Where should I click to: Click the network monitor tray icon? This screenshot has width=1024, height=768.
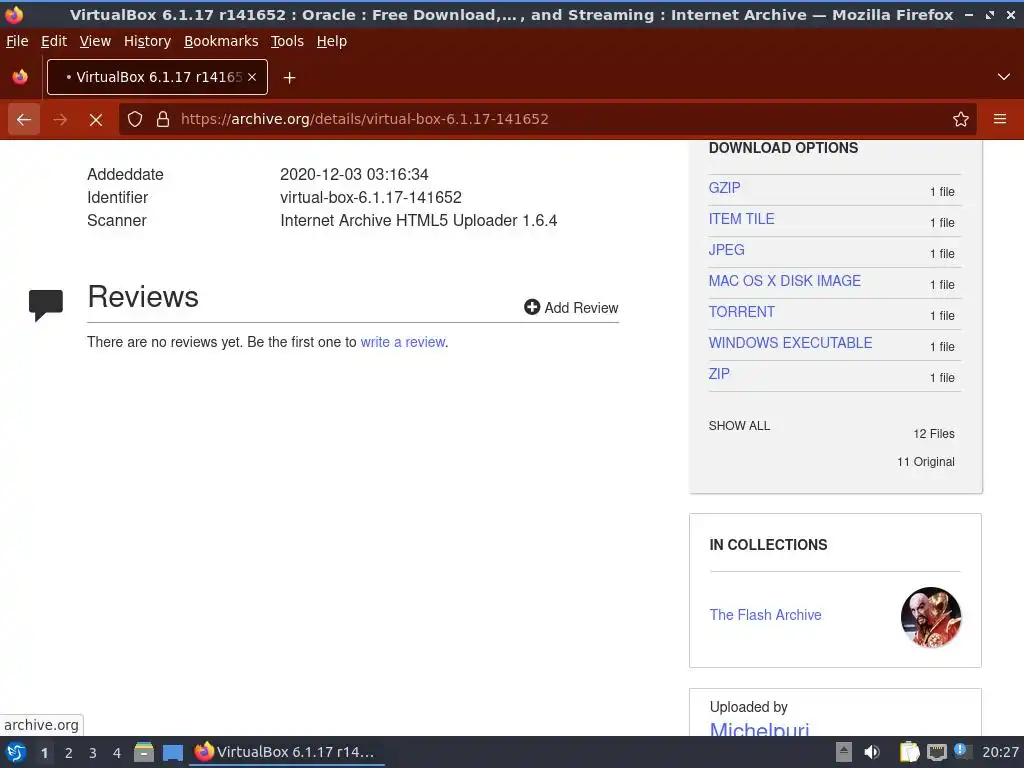936,752
